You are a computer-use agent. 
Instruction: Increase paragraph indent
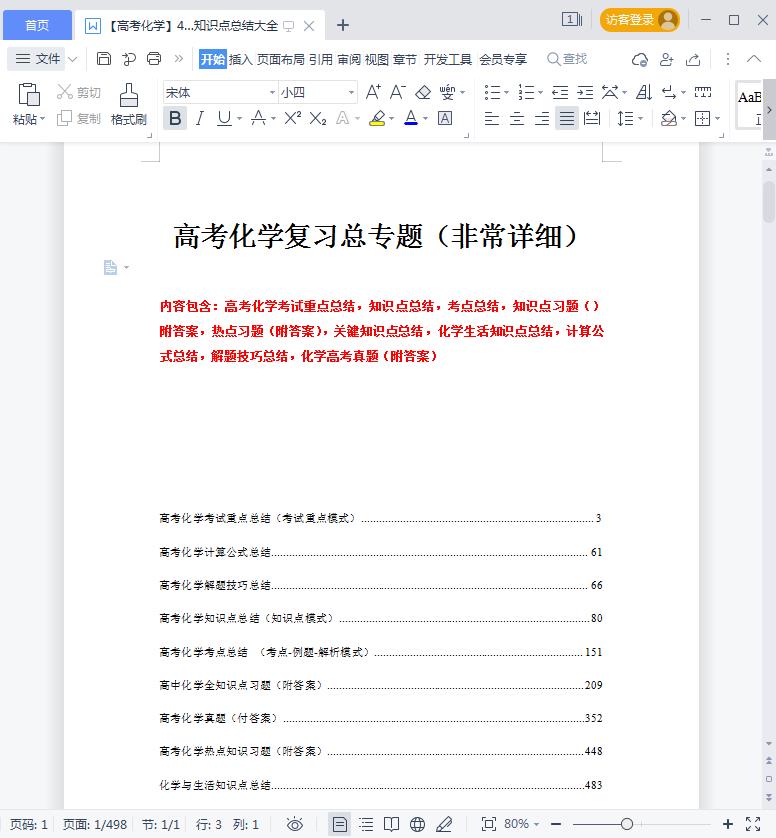point(585,92)
